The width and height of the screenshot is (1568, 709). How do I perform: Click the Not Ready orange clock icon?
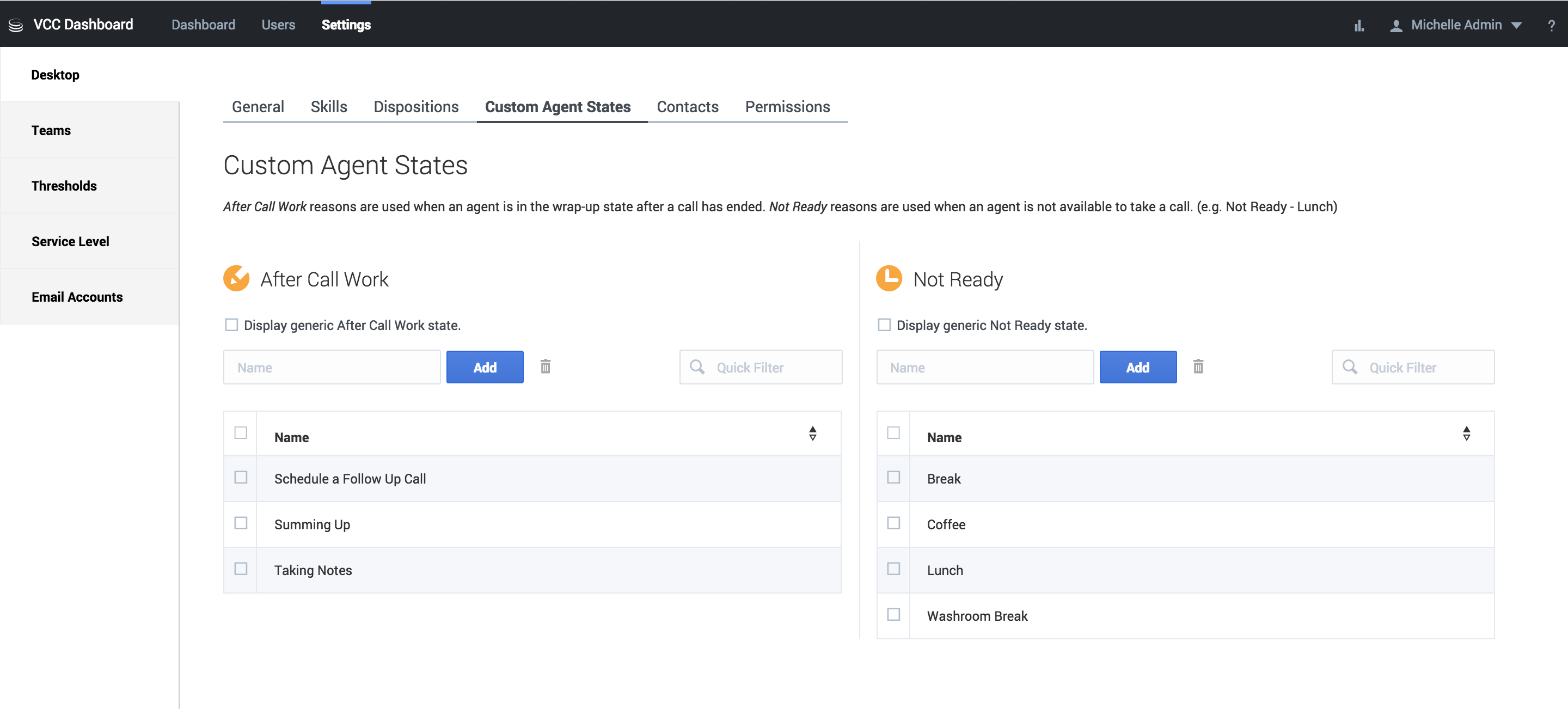point(889,279)
